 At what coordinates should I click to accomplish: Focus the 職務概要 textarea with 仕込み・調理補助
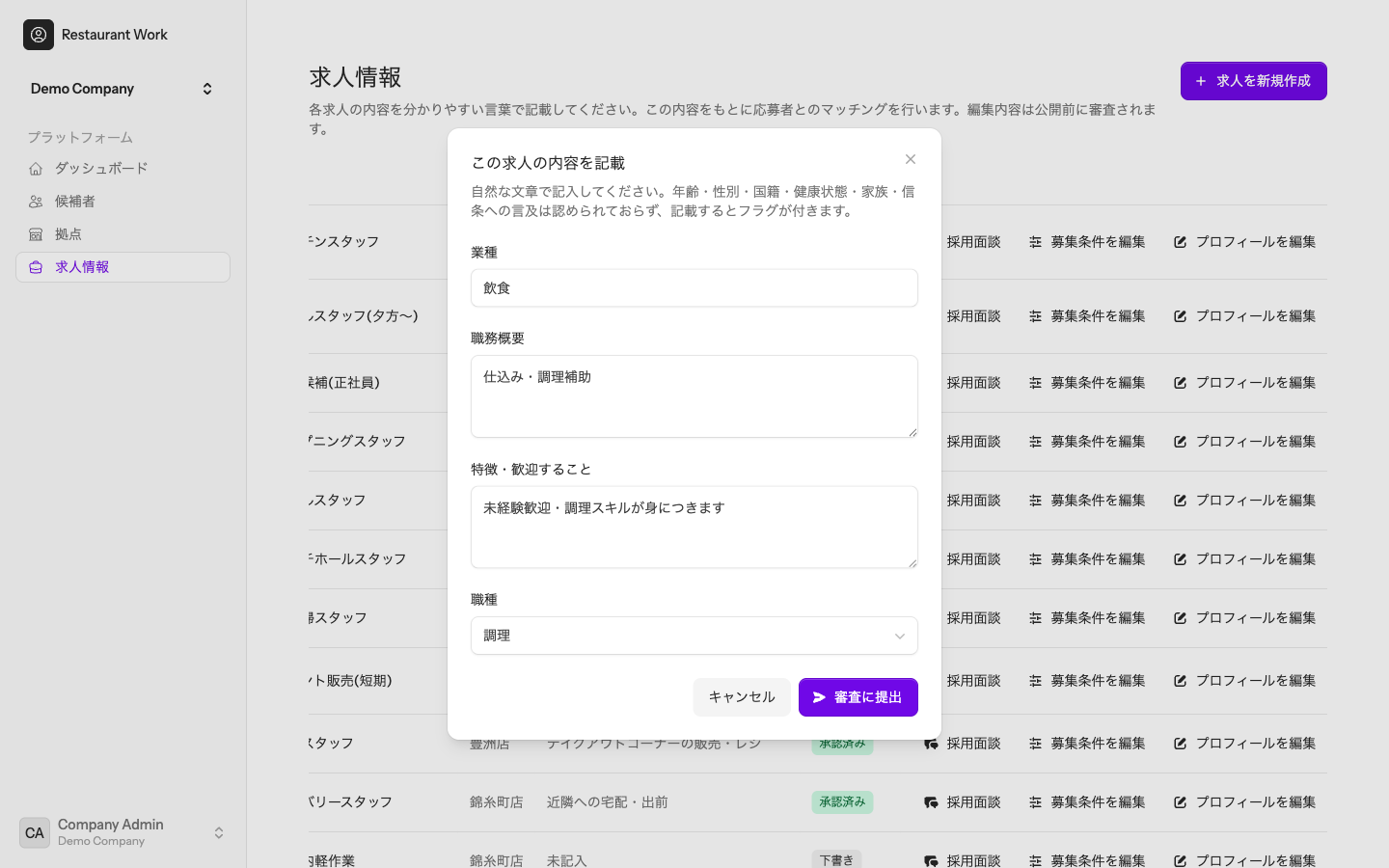(x=694, y=396)
